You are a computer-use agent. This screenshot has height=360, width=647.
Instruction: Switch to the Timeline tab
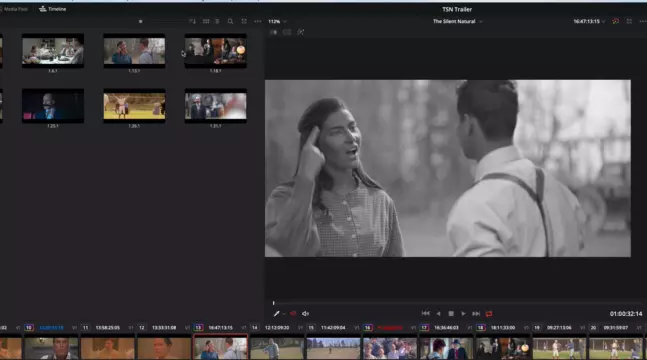[53, 9]
